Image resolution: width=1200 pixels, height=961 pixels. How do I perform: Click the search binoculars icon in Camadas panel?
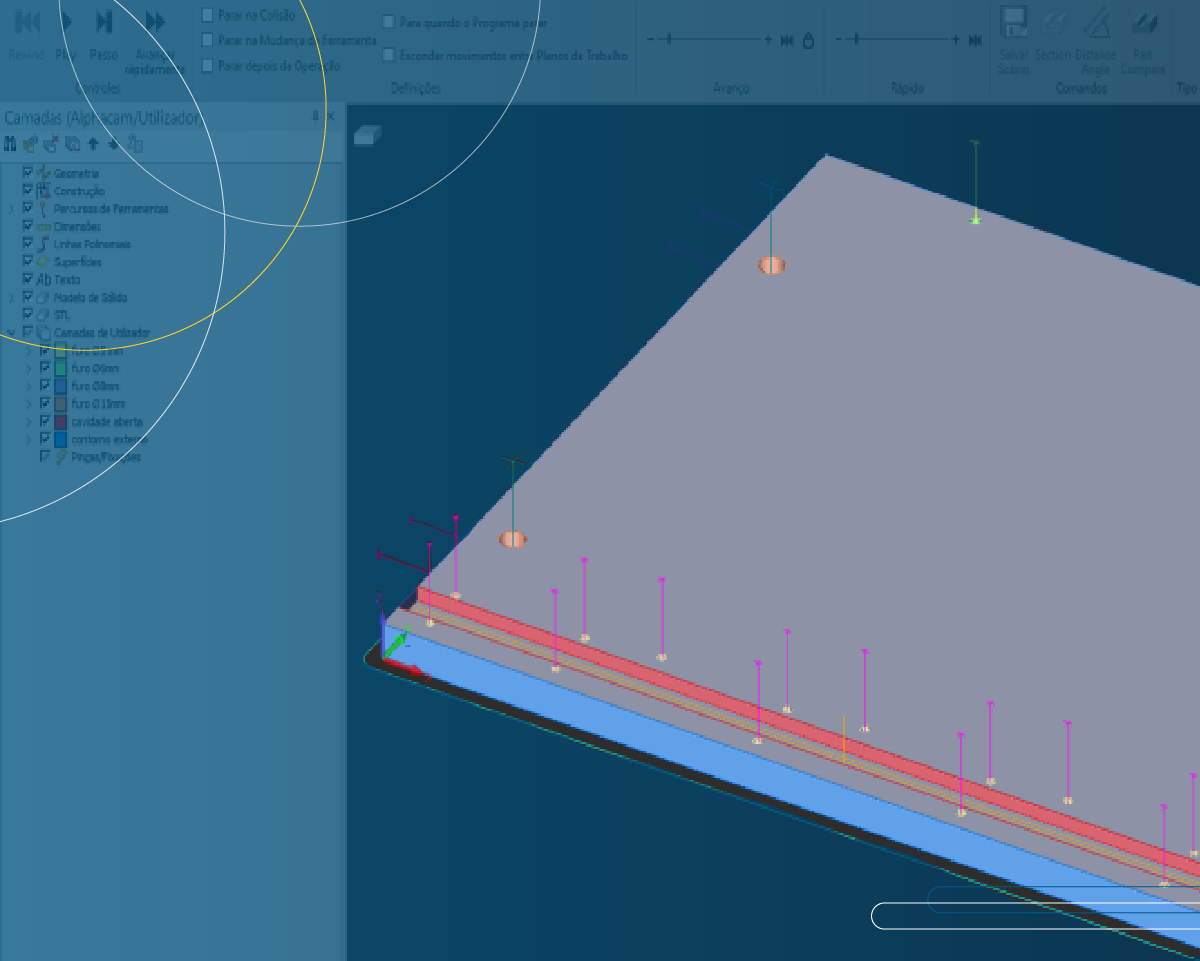click(10, 144)
